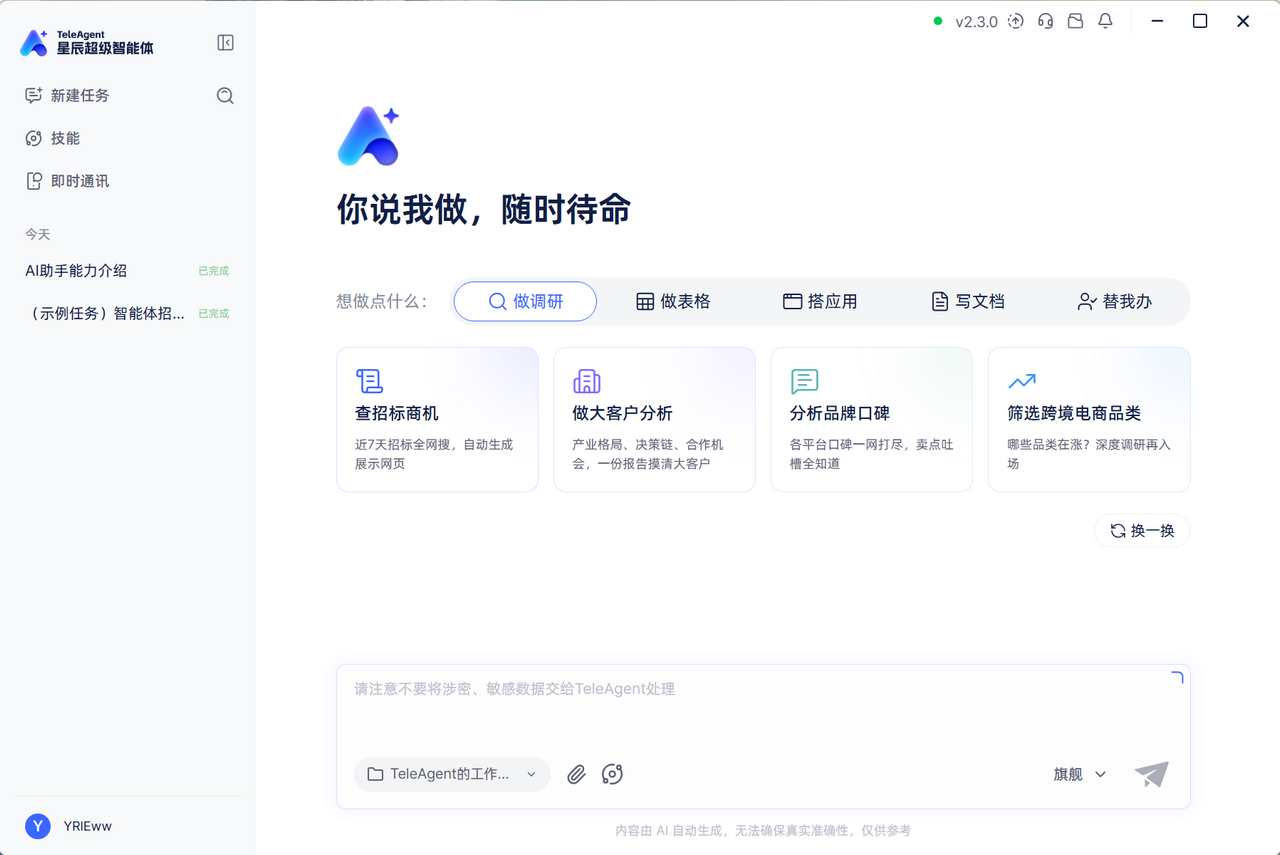Open the 技能 skills page

[52, 139]
